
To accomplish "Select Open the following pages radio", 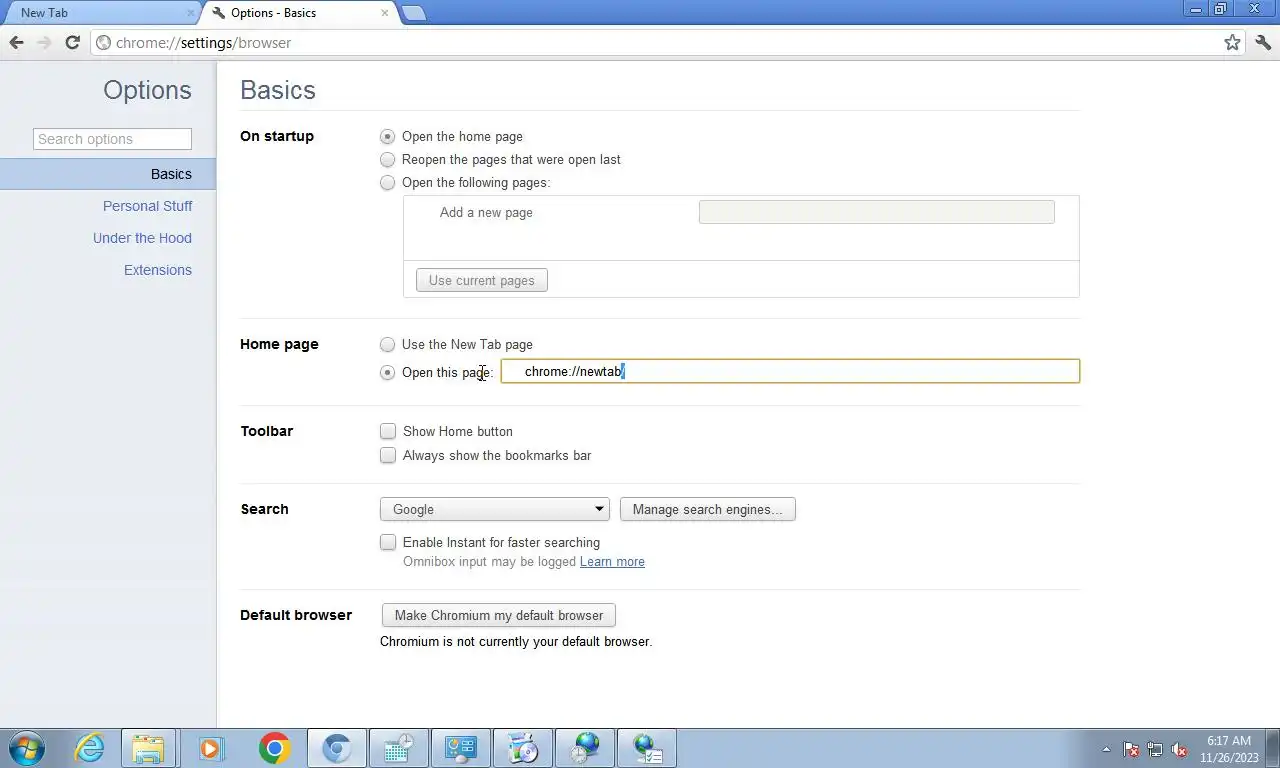I will point(388,183).
